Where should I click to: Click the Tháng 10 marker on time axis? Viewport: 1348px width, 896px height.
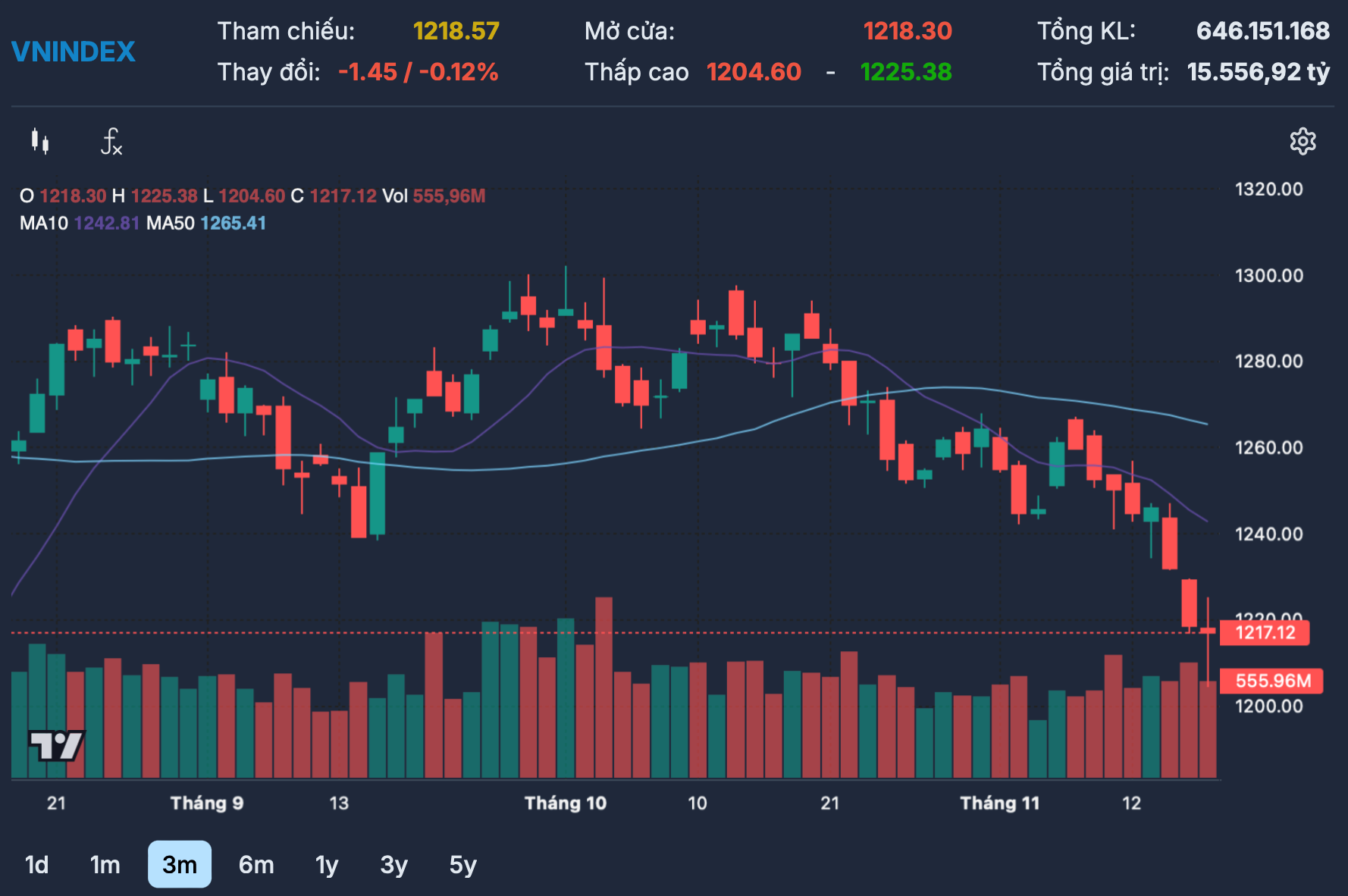pos(566,803)
